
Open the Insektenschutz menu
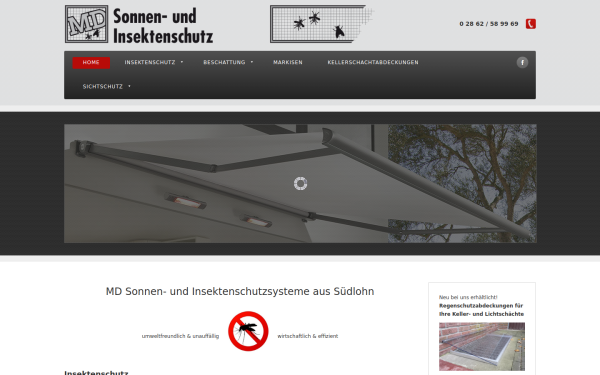150,62
